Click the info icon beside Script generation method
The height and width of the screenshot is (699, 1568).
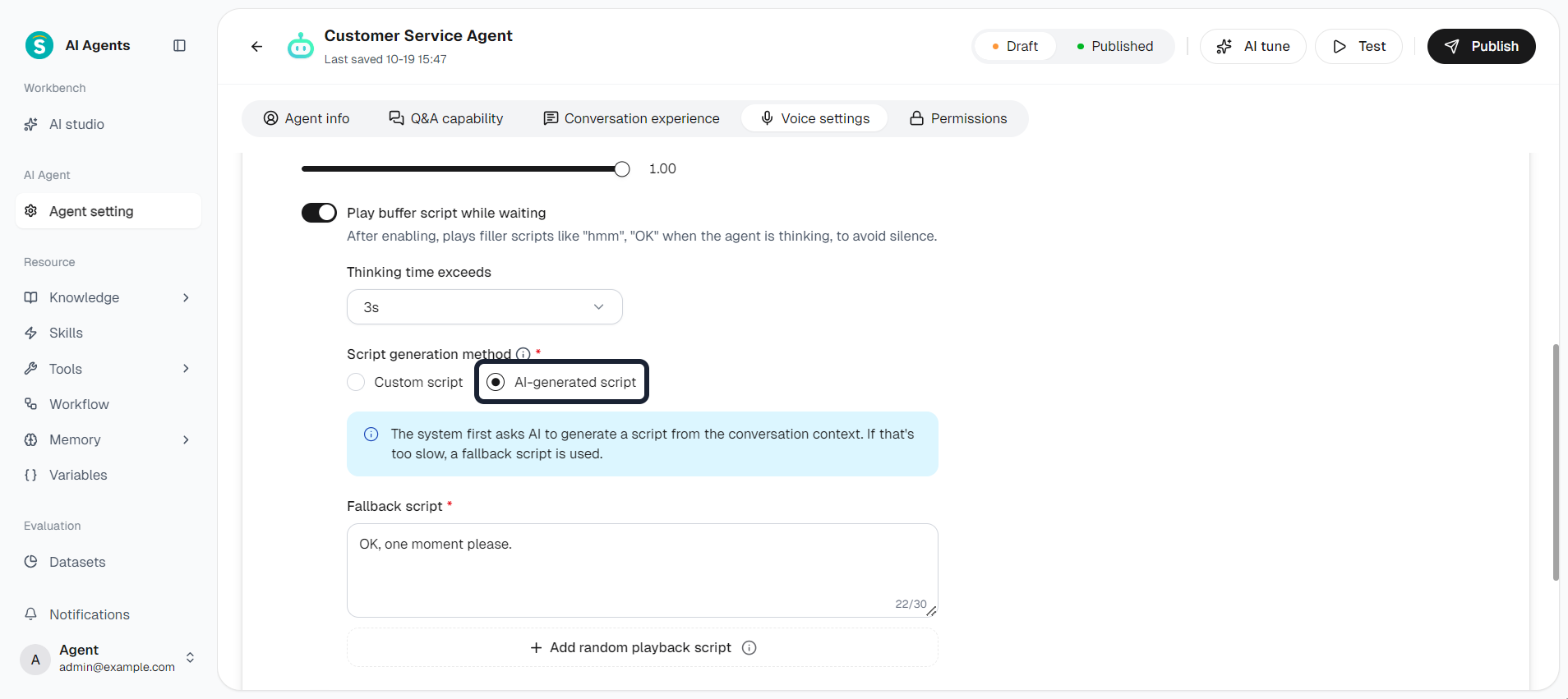click(x=522, y=354)
